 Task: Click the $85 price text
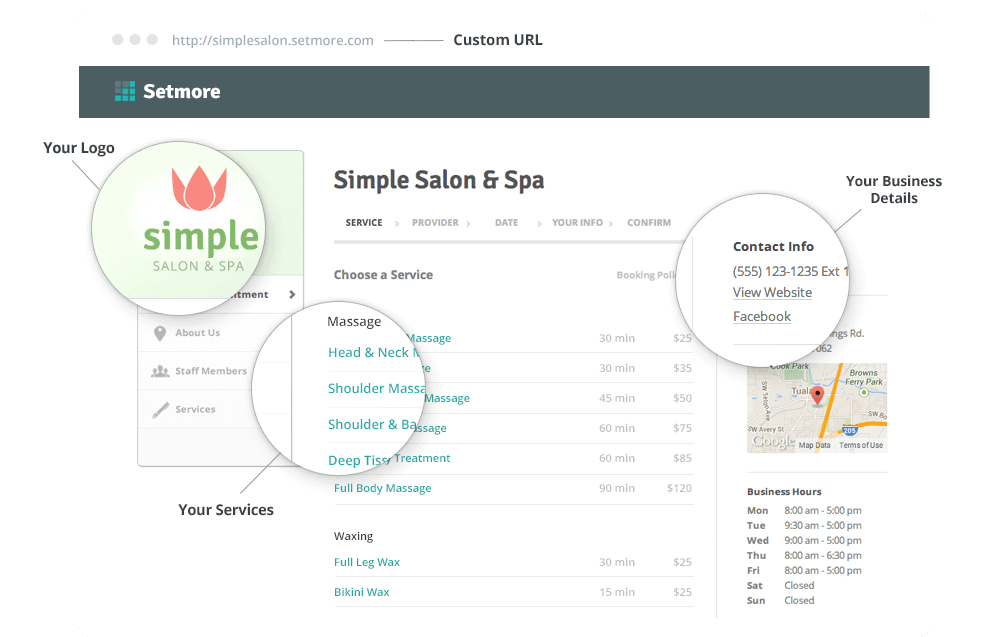pyautogui.click(x=682, y=458)
